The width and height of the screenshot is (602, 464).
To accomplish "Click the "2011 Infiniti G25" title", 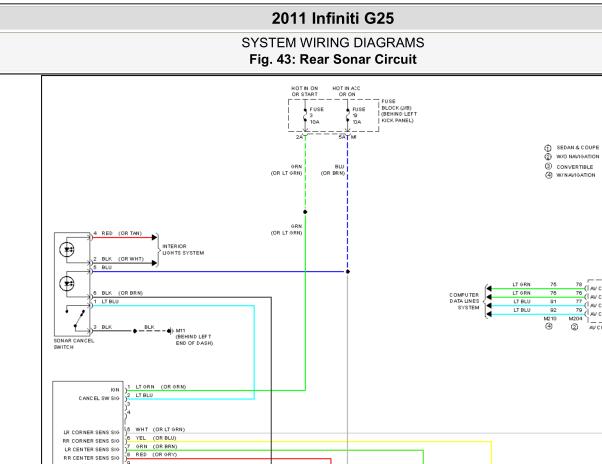I will pos(333,18).
